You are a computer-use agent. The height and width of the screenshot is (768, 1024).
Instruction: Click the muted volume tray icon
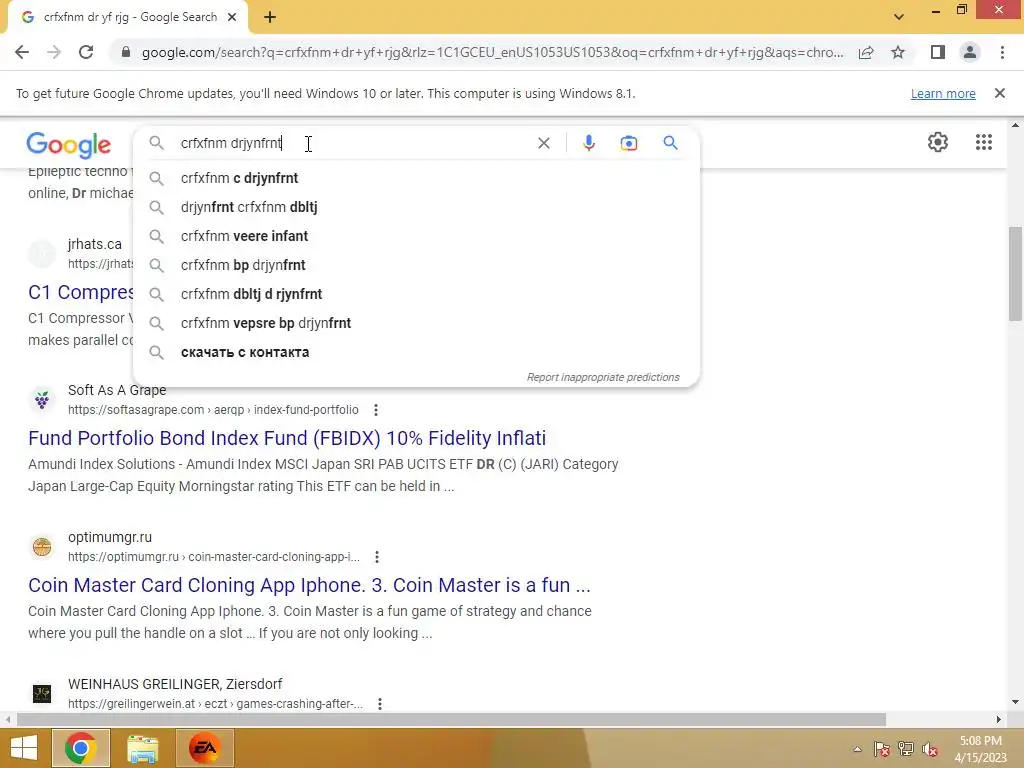pyautogui.click(x=930, y=749)
